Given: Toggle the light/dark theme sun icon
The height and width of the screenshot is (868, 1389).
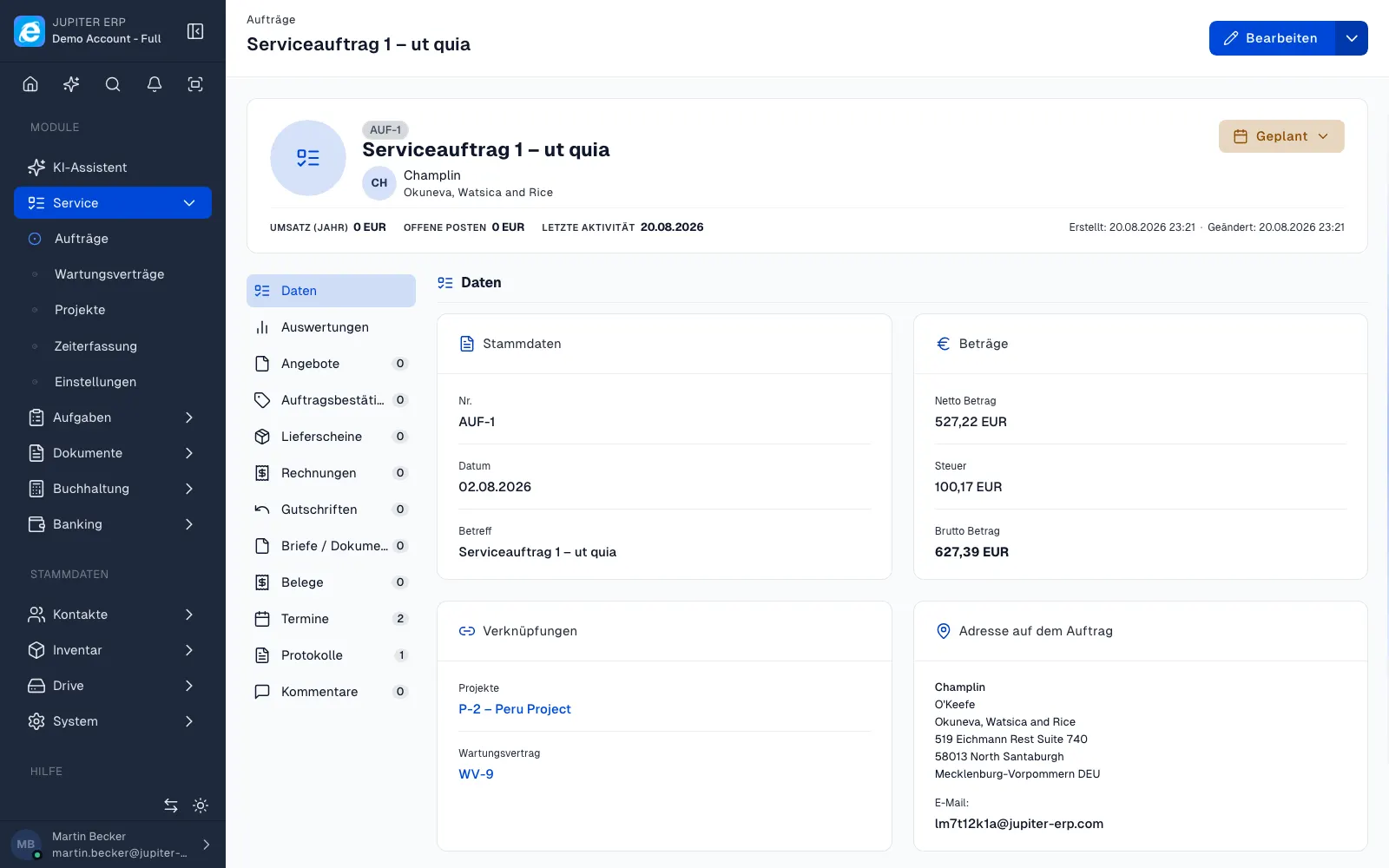Looking at the screenshot, I should click(201, 806).
